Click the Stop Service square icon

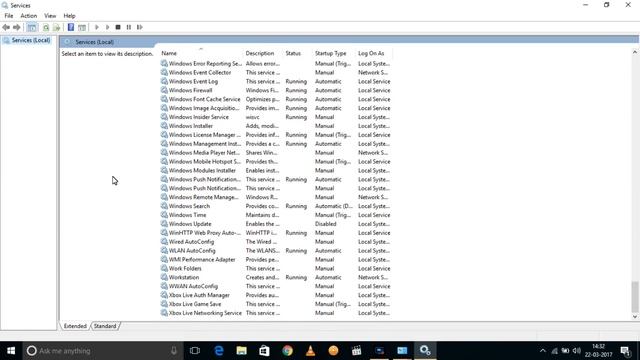coord(118,27)
